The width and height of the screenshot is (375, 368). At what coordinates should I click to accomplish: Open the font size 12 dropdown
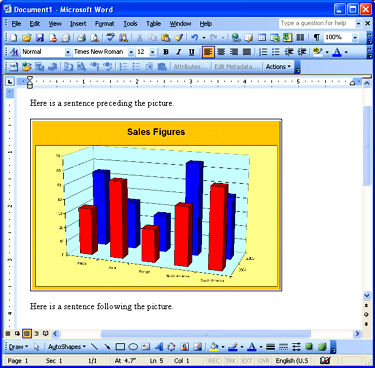[152, 52]
